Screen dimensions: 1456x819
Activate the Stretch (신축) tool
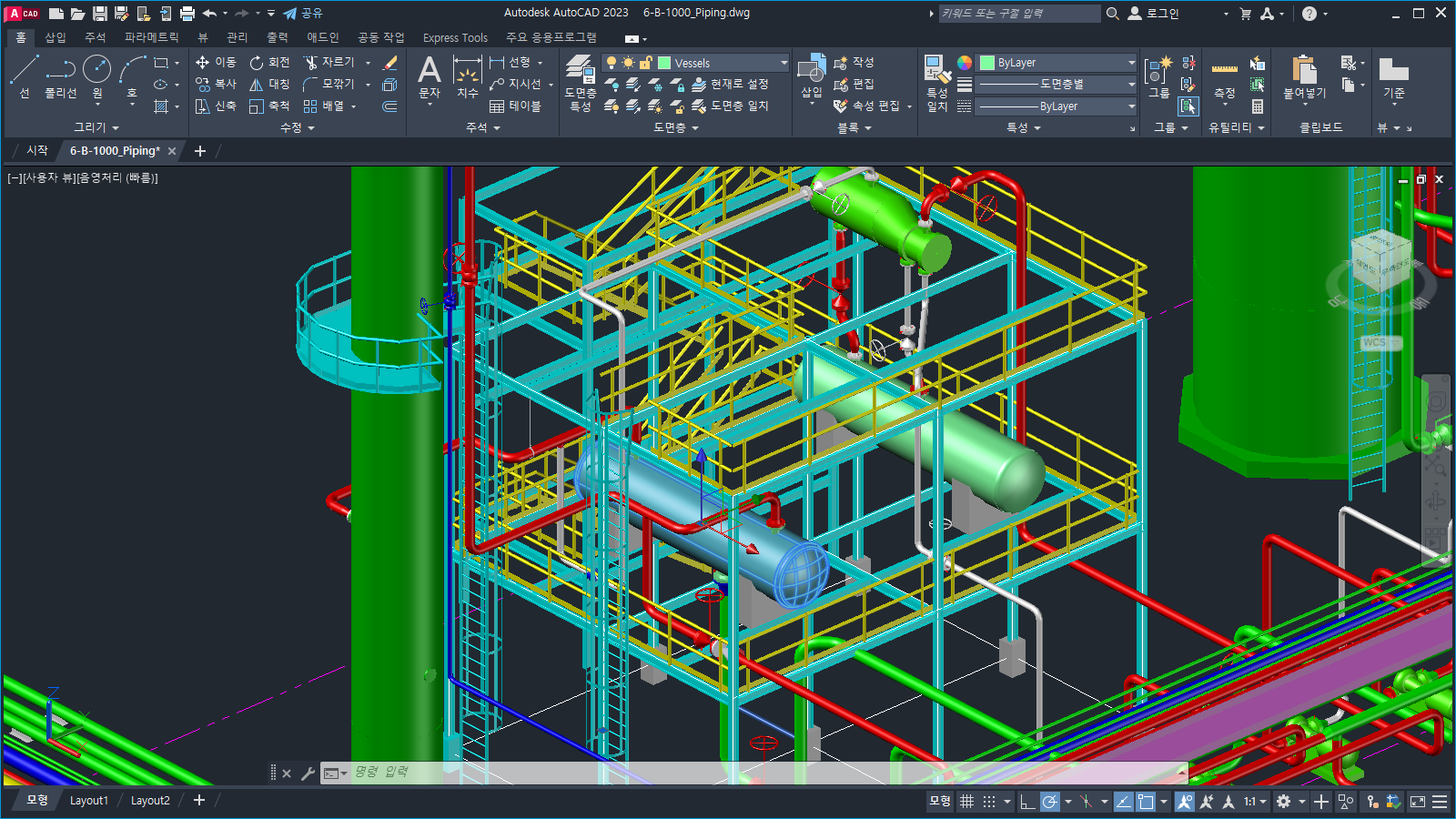click(216, 106)
